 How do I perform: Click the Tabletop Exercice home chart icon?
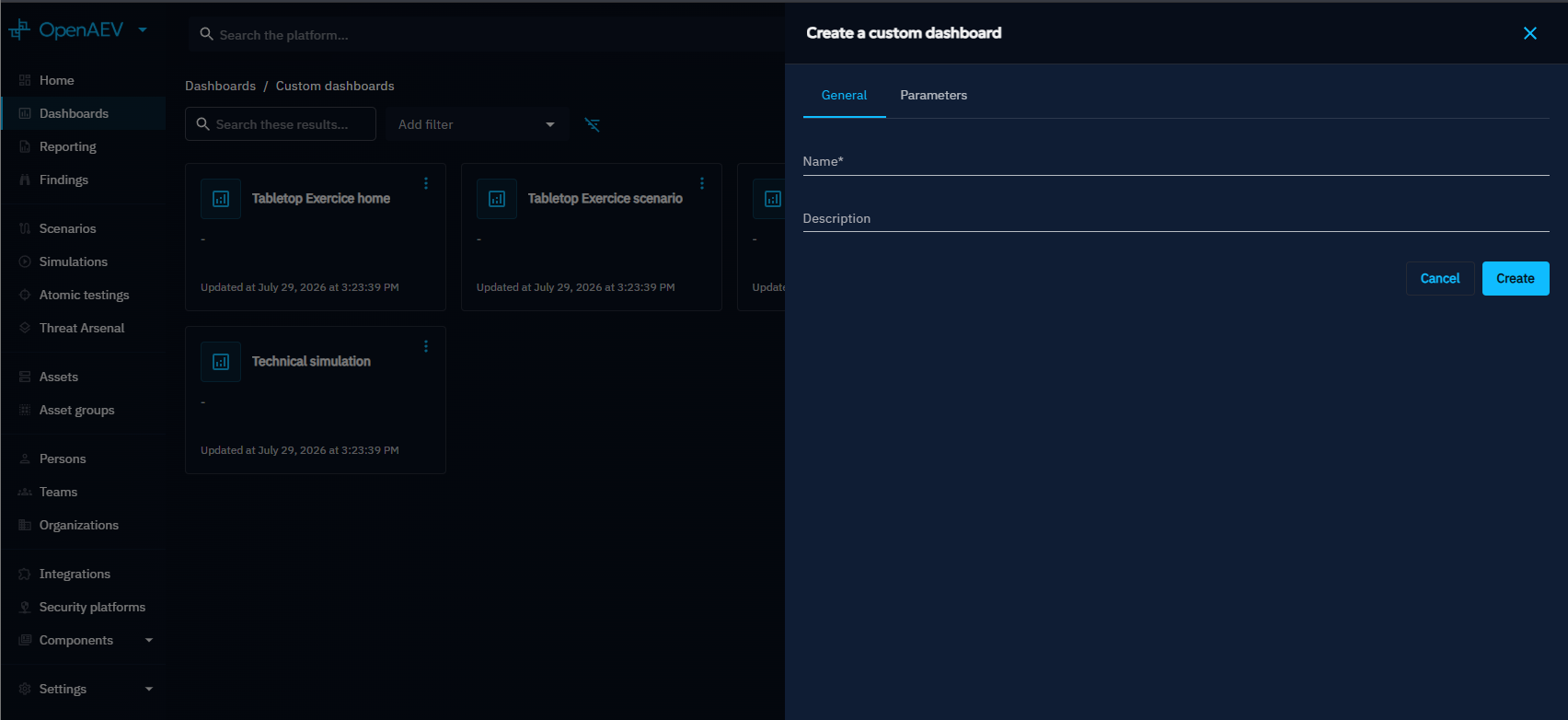(221, 199)
